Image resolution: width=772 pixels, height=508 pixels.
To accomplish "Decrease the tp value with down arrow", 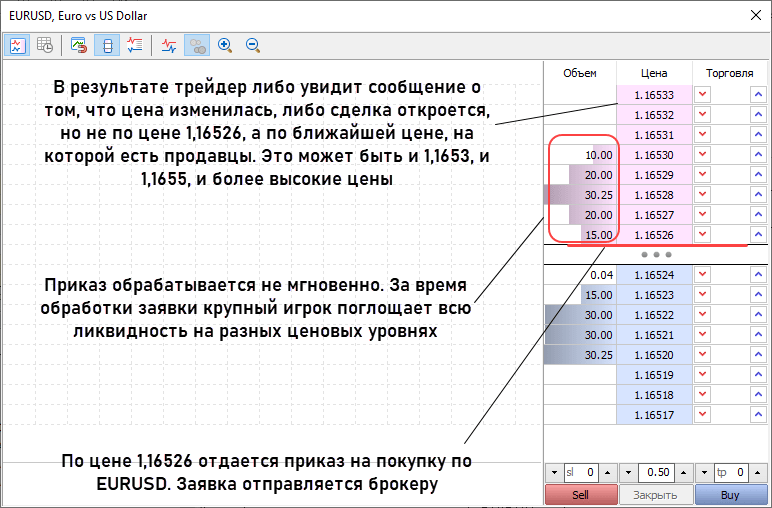I will [704, 472].
